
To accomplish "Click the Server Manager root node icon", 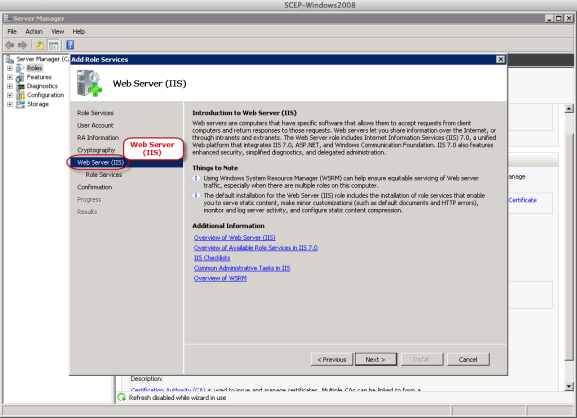I will (x=10, y=59).
